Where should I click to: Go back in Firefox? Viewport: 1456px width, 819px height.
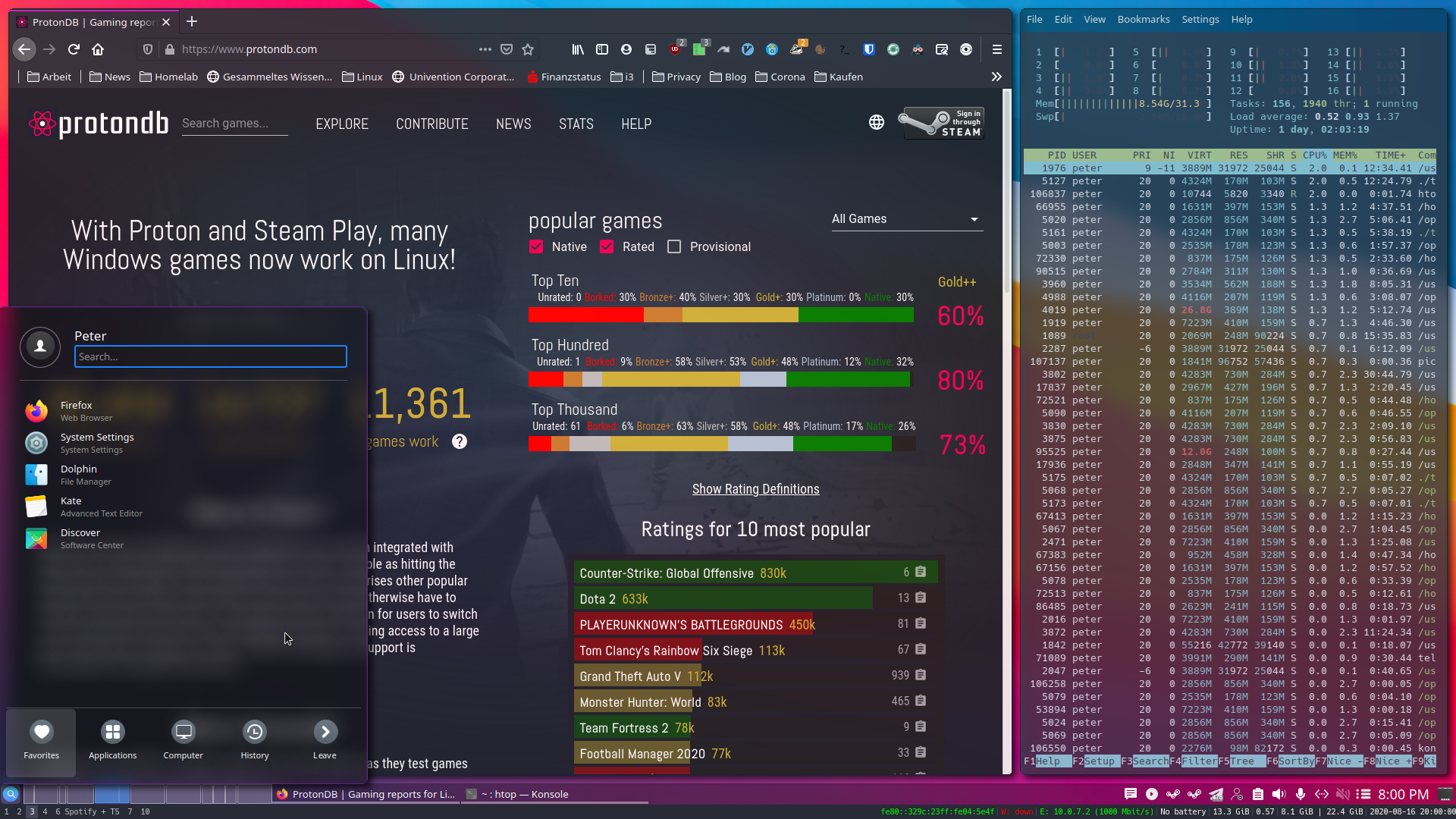point(24,49)
